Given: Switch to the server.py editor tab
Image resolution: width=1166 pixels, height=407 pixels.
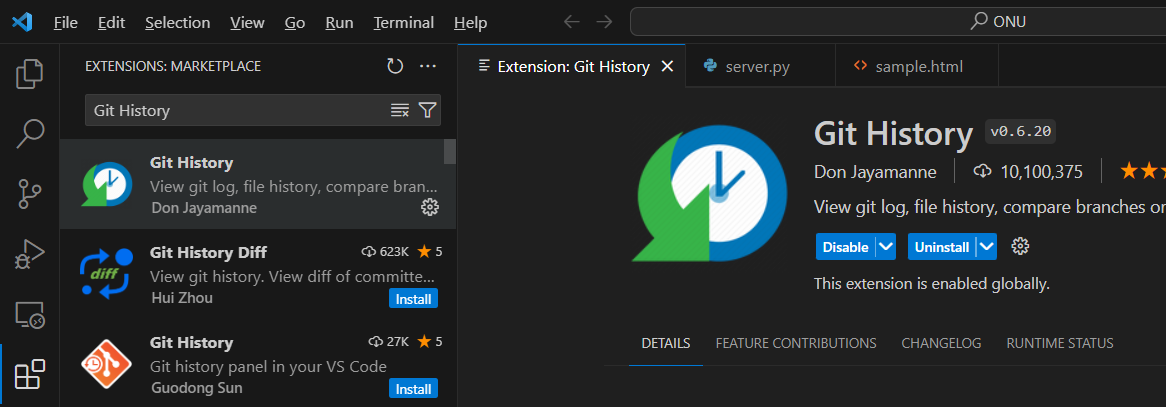Looking at the screenshot, I should coord(760,66).
